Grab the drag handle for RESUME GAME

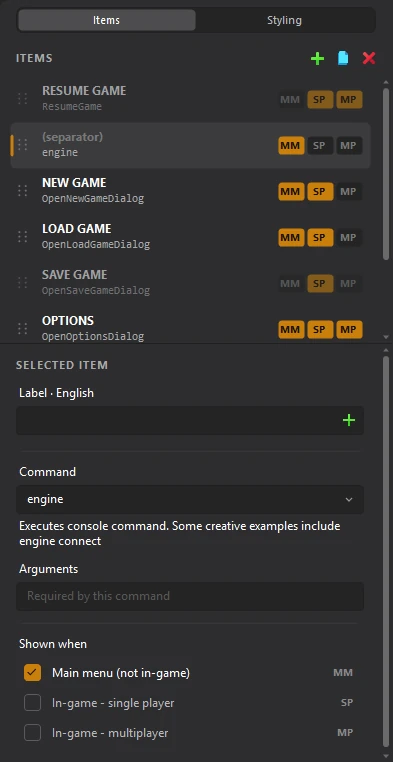(22, 99)
